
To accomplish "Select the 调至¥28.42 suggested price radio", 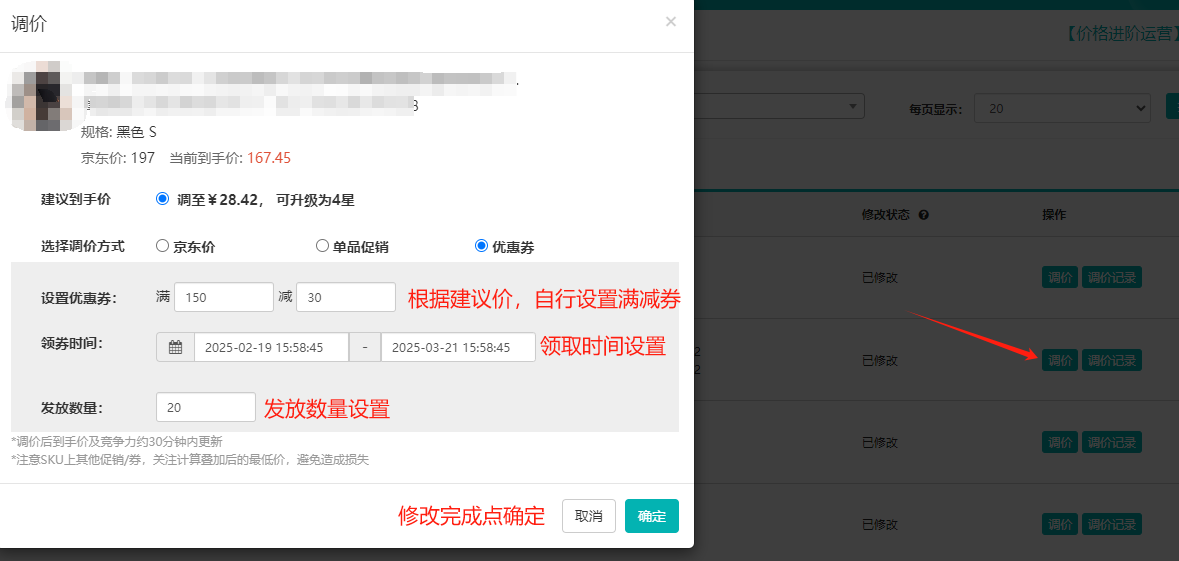I will (163, 199).
